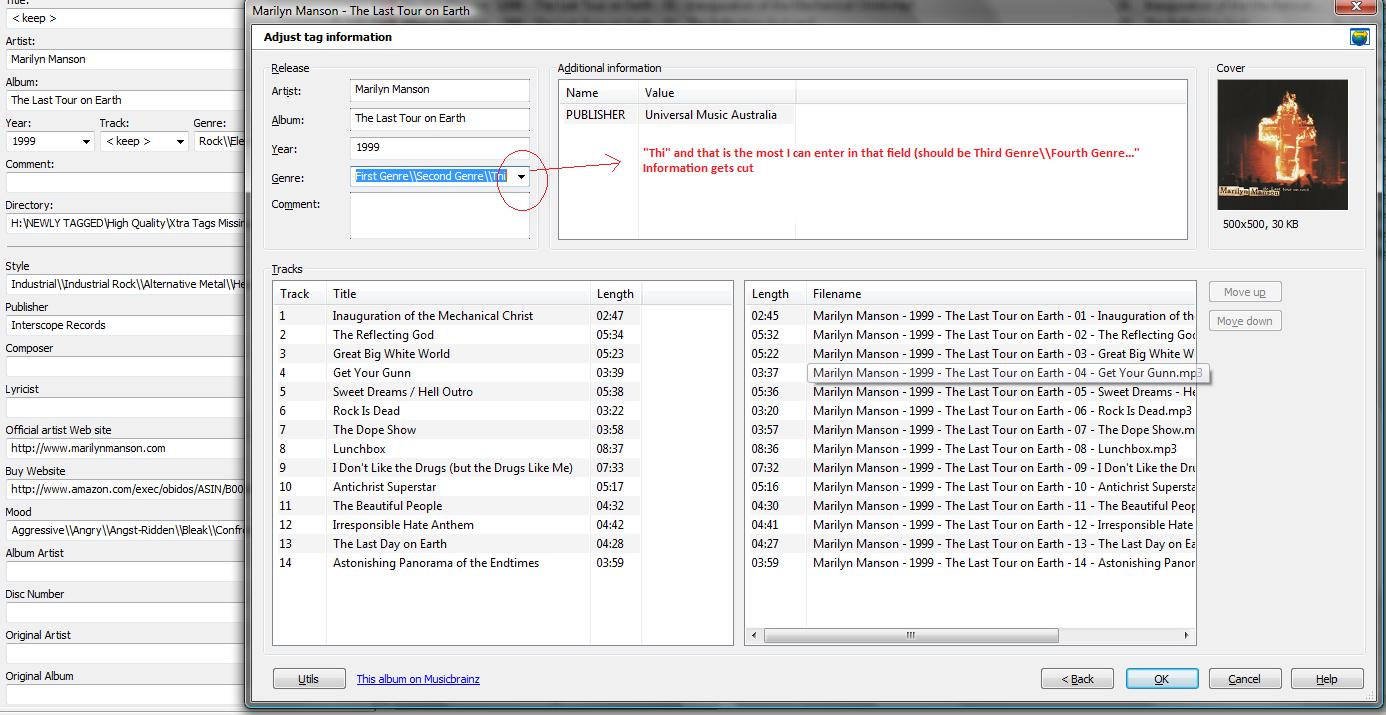
Task: Select track Rock Is Dead
Action: 366,411
